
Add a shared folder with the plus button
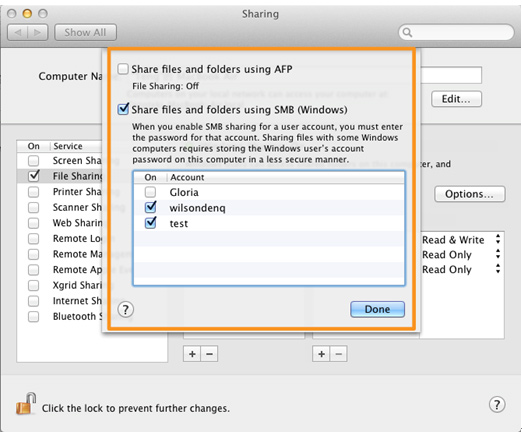pos(192,354)
